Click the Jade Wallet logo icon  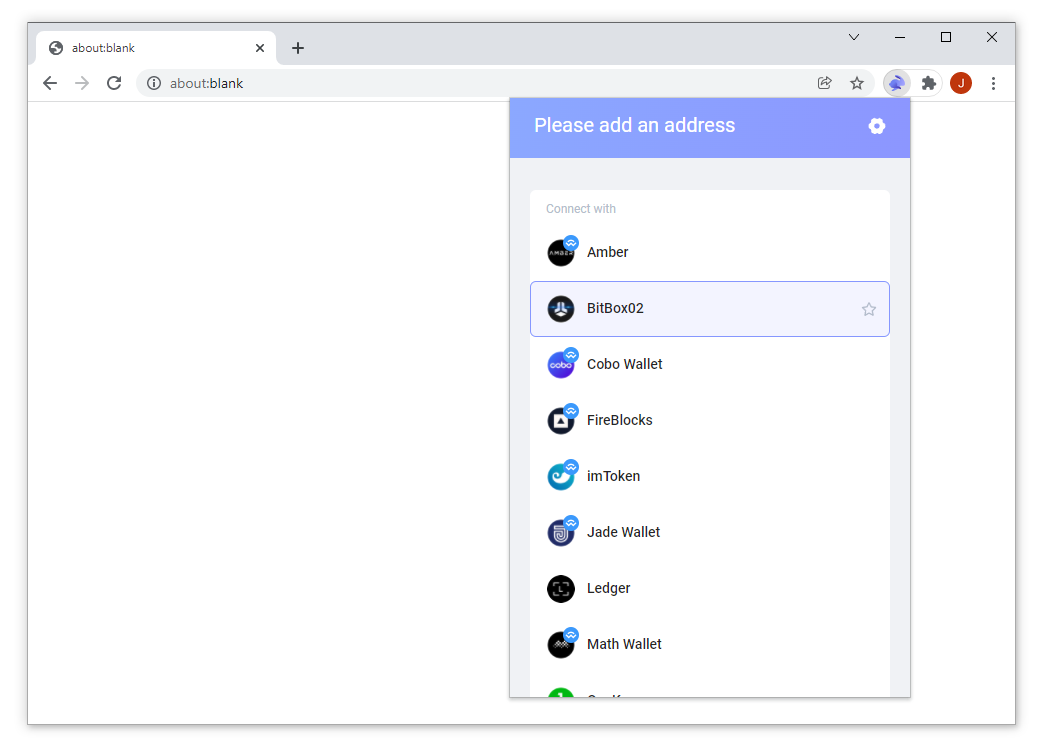561,533
